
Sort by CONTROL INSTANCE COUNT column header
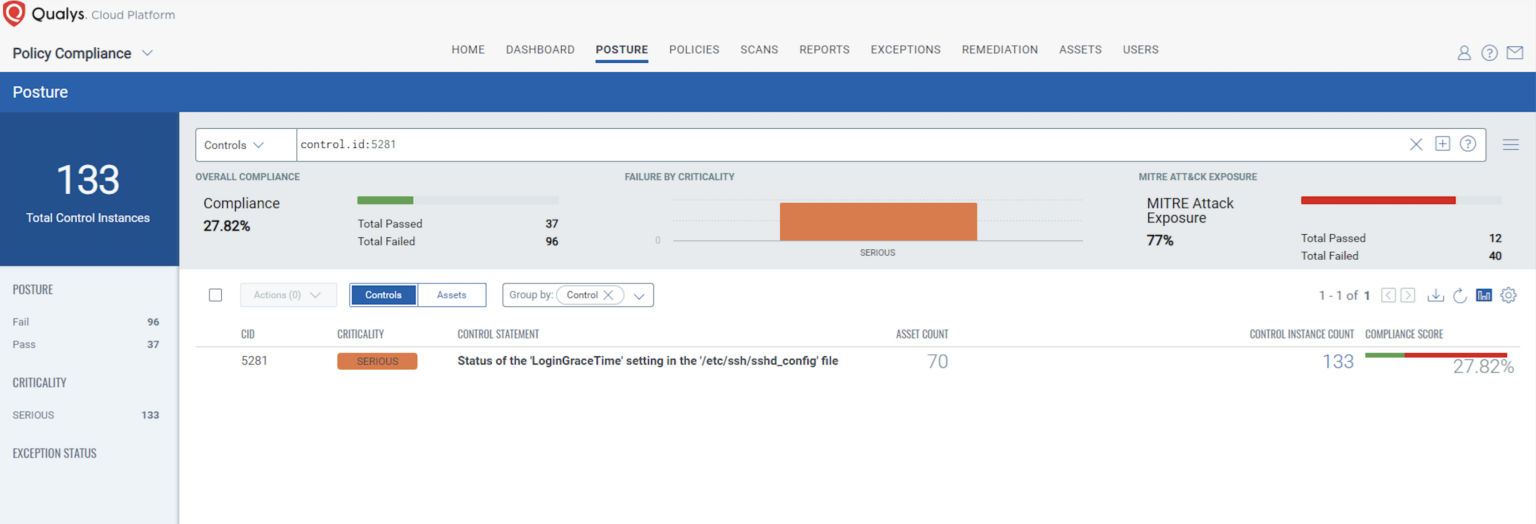(x=1302, y=334)
